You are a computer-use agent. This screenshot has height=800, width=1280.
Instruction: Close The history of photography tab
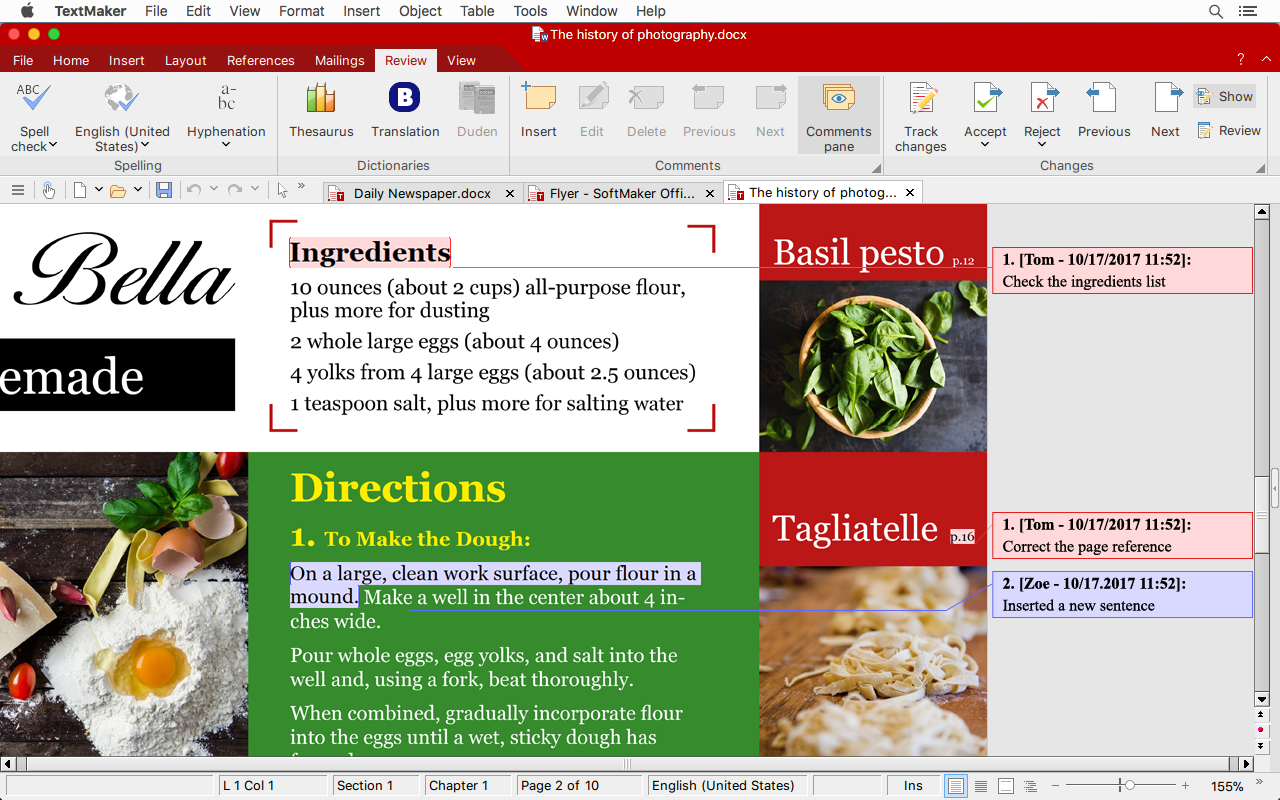[910, 193]
